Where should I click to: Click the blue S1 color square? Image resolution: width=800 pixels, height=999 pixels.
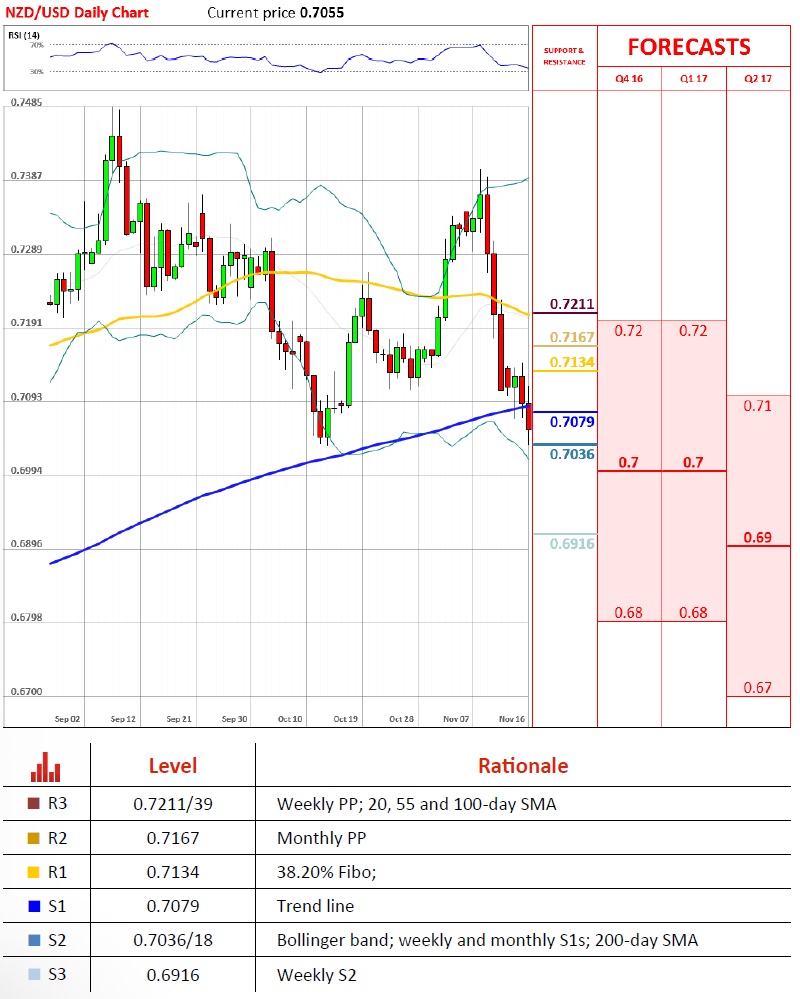pyautogui.click(x=38, y=907)
